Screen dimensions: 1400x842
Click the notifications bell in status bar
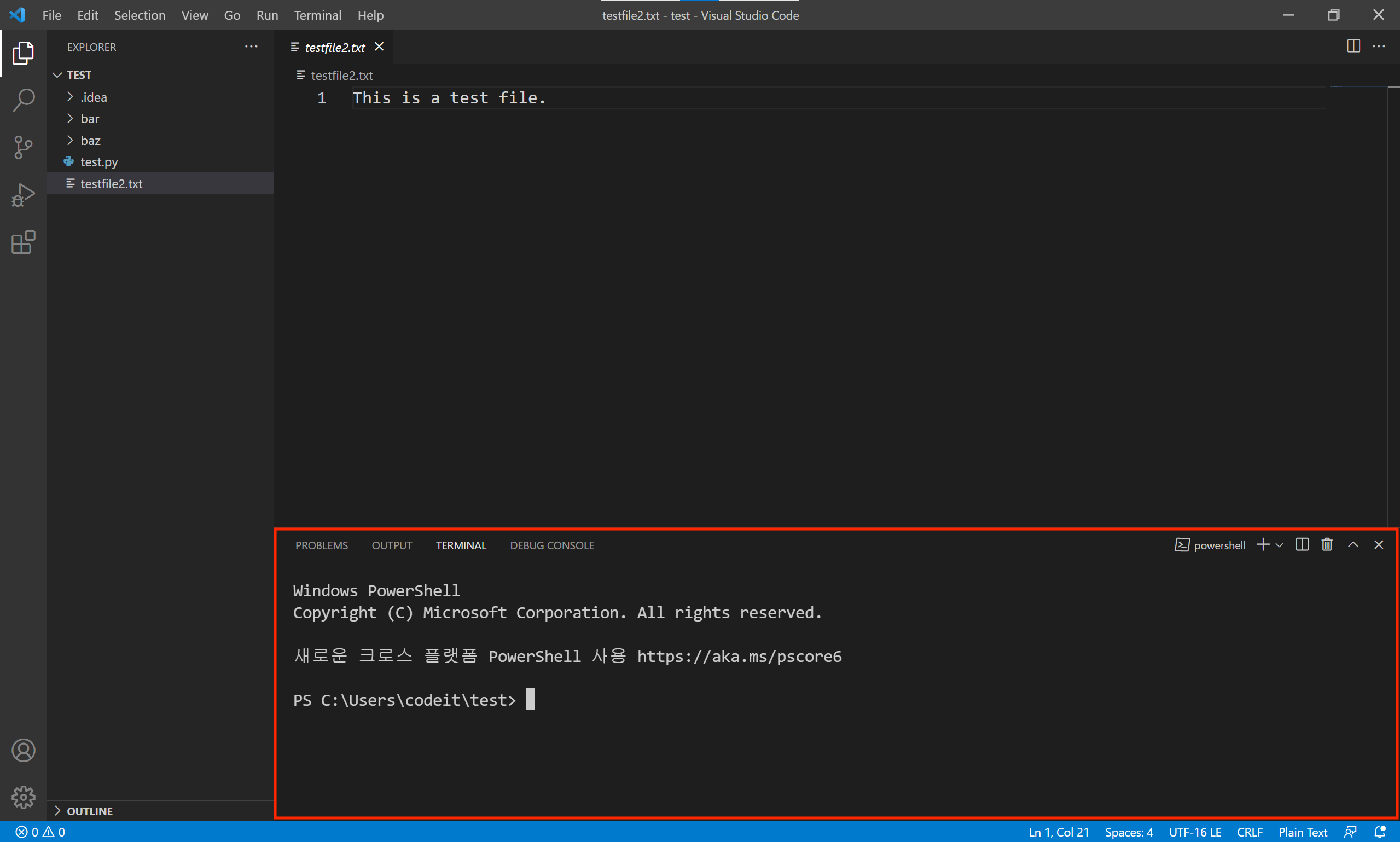tap(1380, 832)
